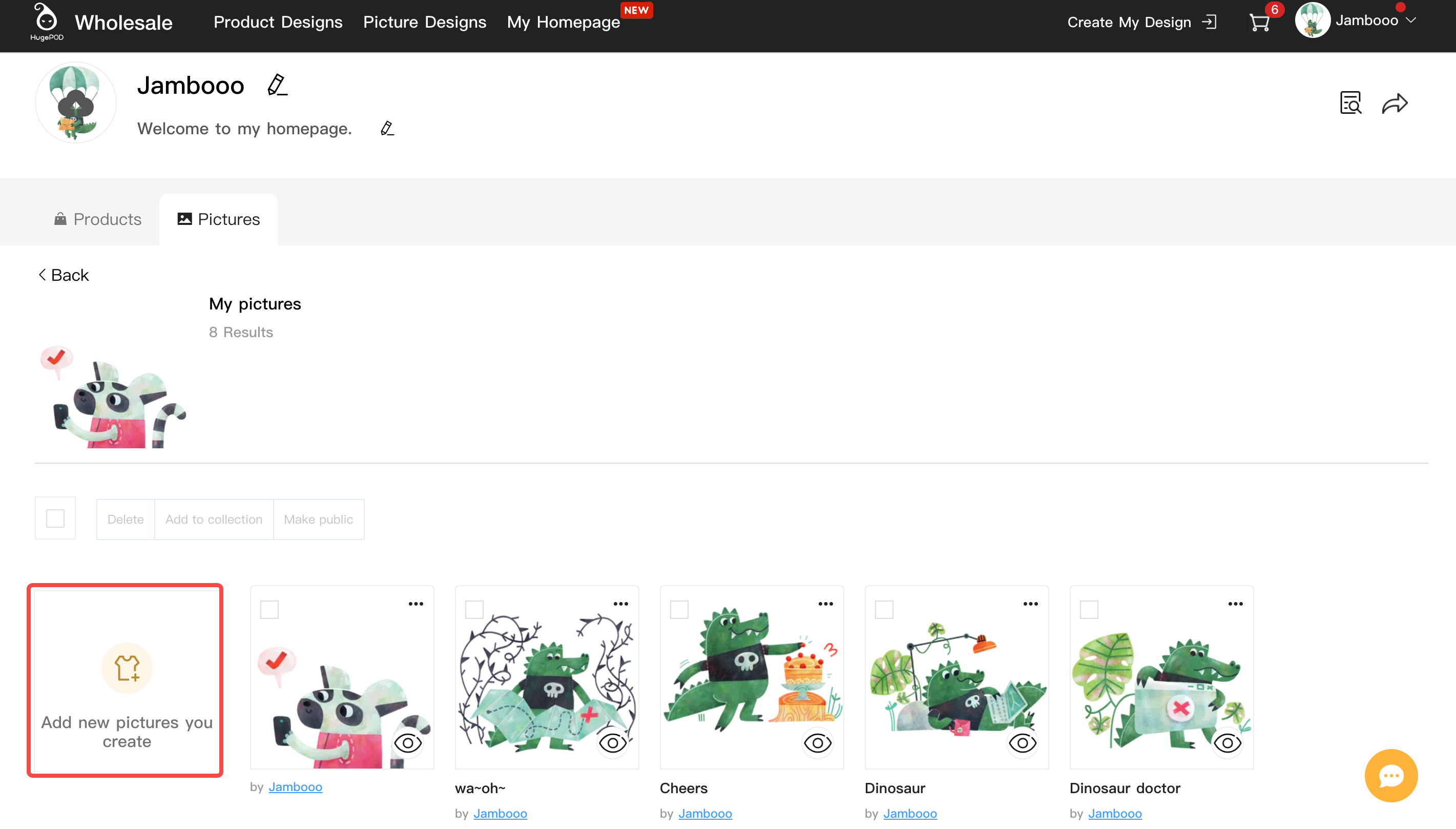Click the Back navigation link

pyautogui.click(x=62, y=275)
